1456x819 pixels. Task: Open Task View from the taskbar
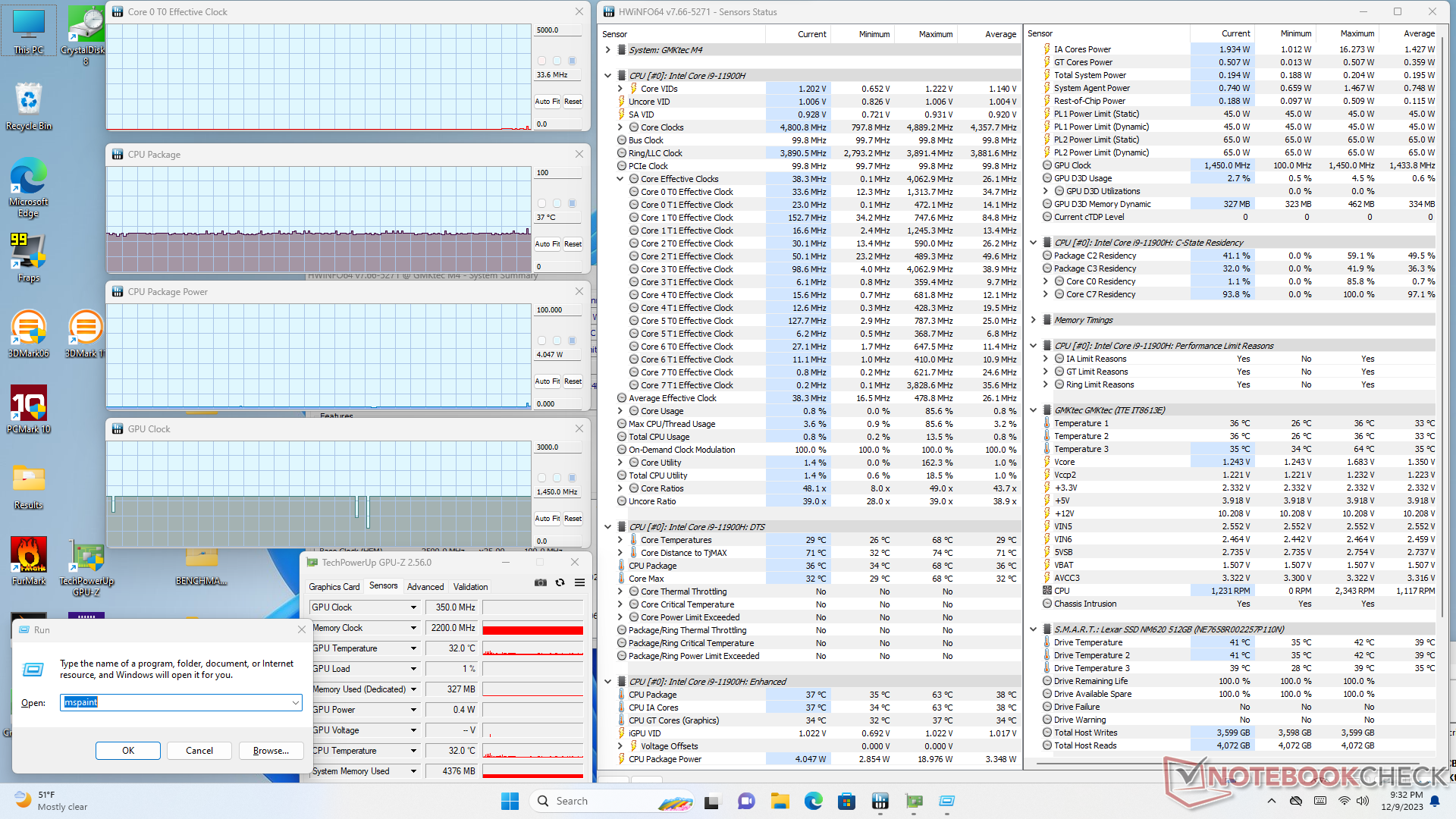(711, 801)
